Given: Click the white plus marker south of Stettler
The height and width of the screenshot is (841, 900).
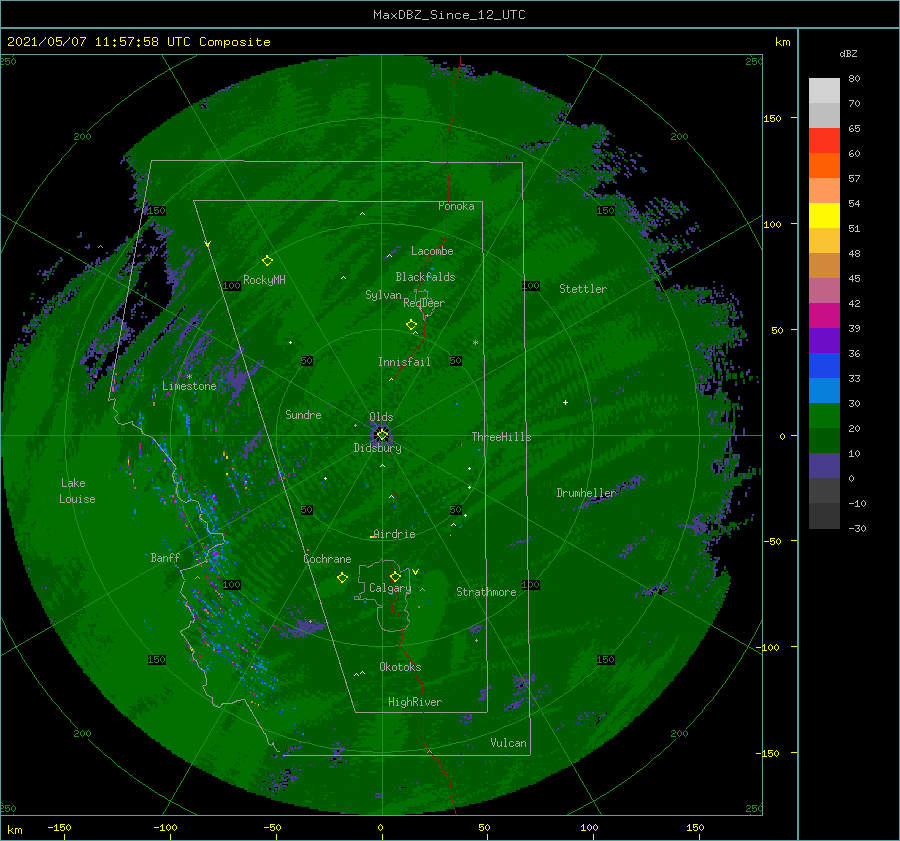Looking at the screenshot, I should click(565, 402).
